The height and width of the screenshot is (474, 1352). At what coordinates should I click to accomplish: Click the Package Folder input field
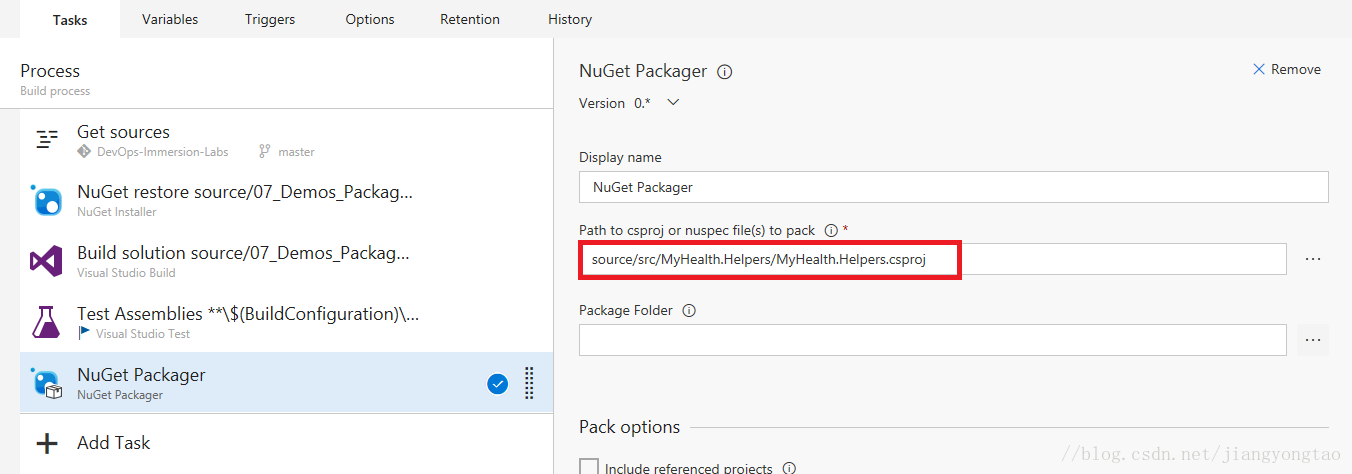tap(932, 339)
